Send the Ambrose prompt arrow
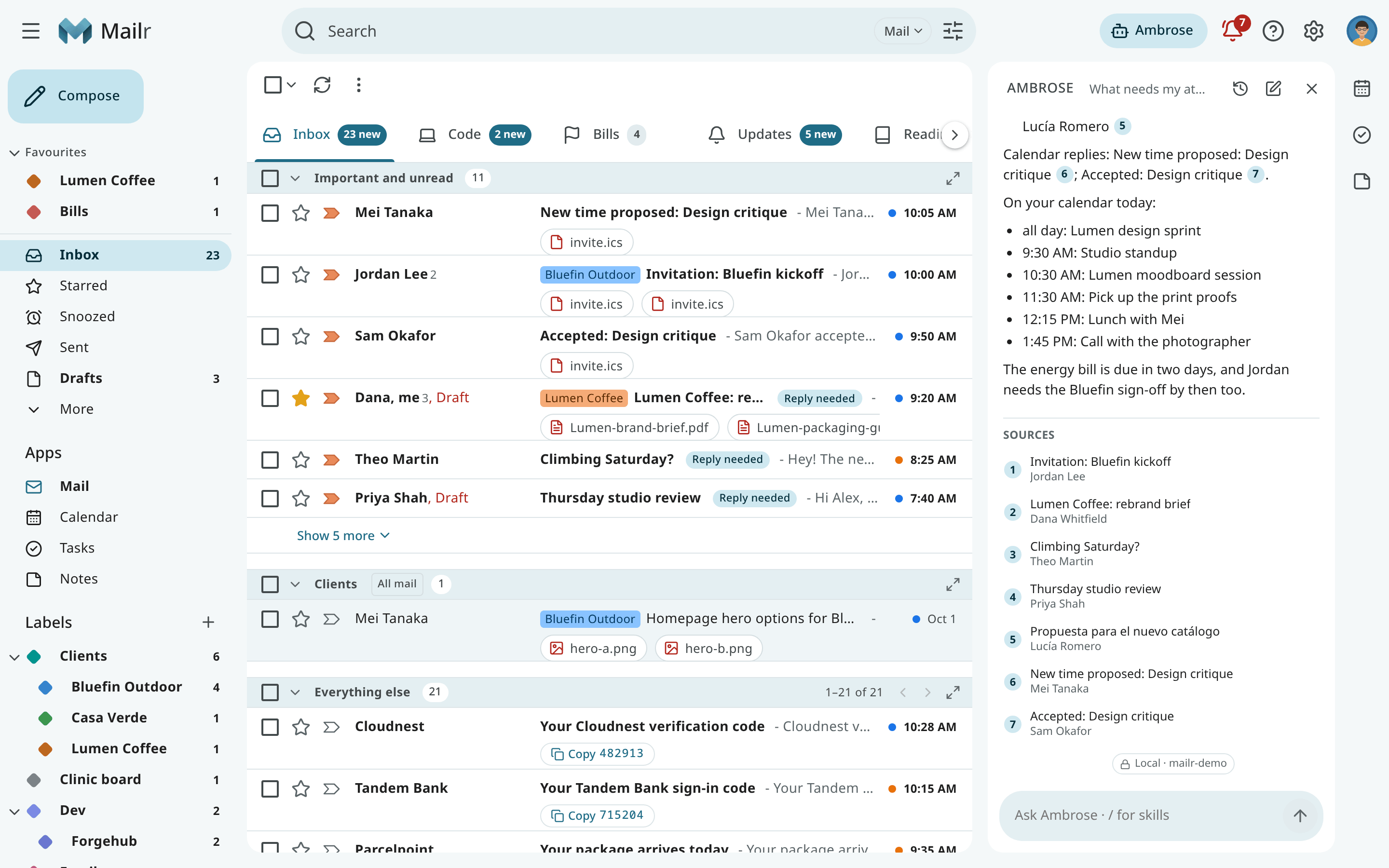Viewport: 1389px width, 868px height. 1300,815
